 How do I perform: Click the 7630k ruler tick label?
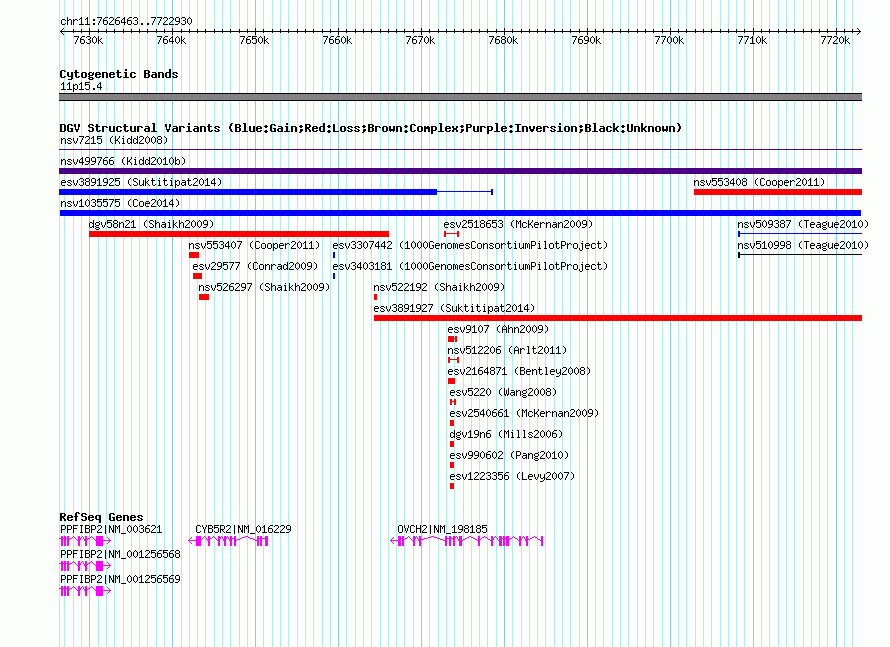coord(88,40)
